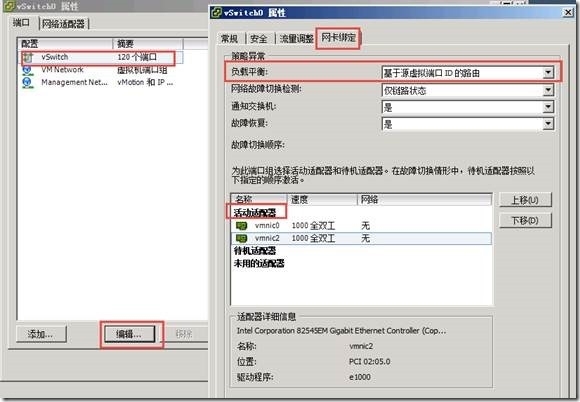Click the 摘要 column header
Viewport: 580px width, 402px height.
coord(148,44)
